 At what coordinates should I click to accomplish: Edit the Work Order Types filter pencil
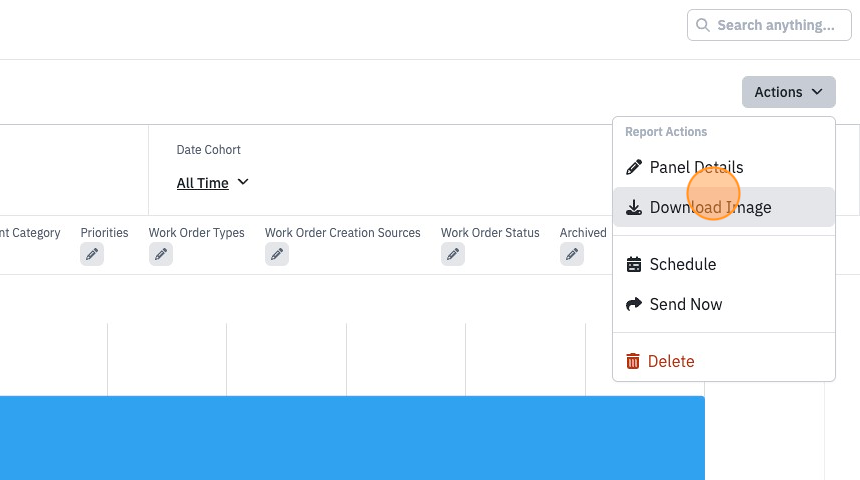(161, 254)
